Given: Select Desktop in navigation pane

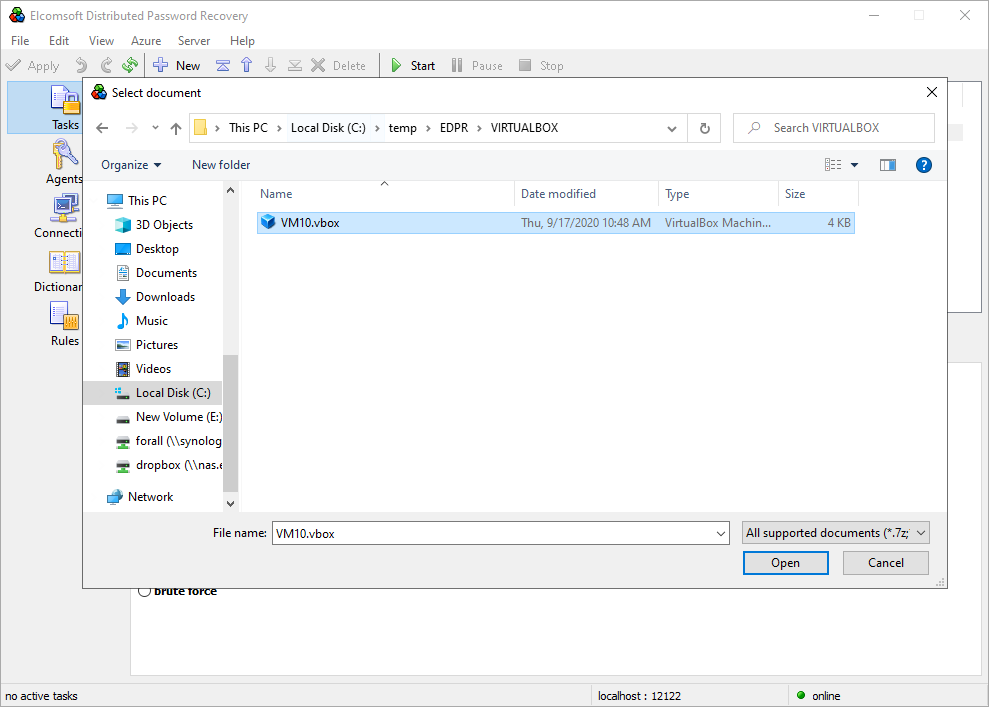Looking at the screenshot, I should coord(157,249).
